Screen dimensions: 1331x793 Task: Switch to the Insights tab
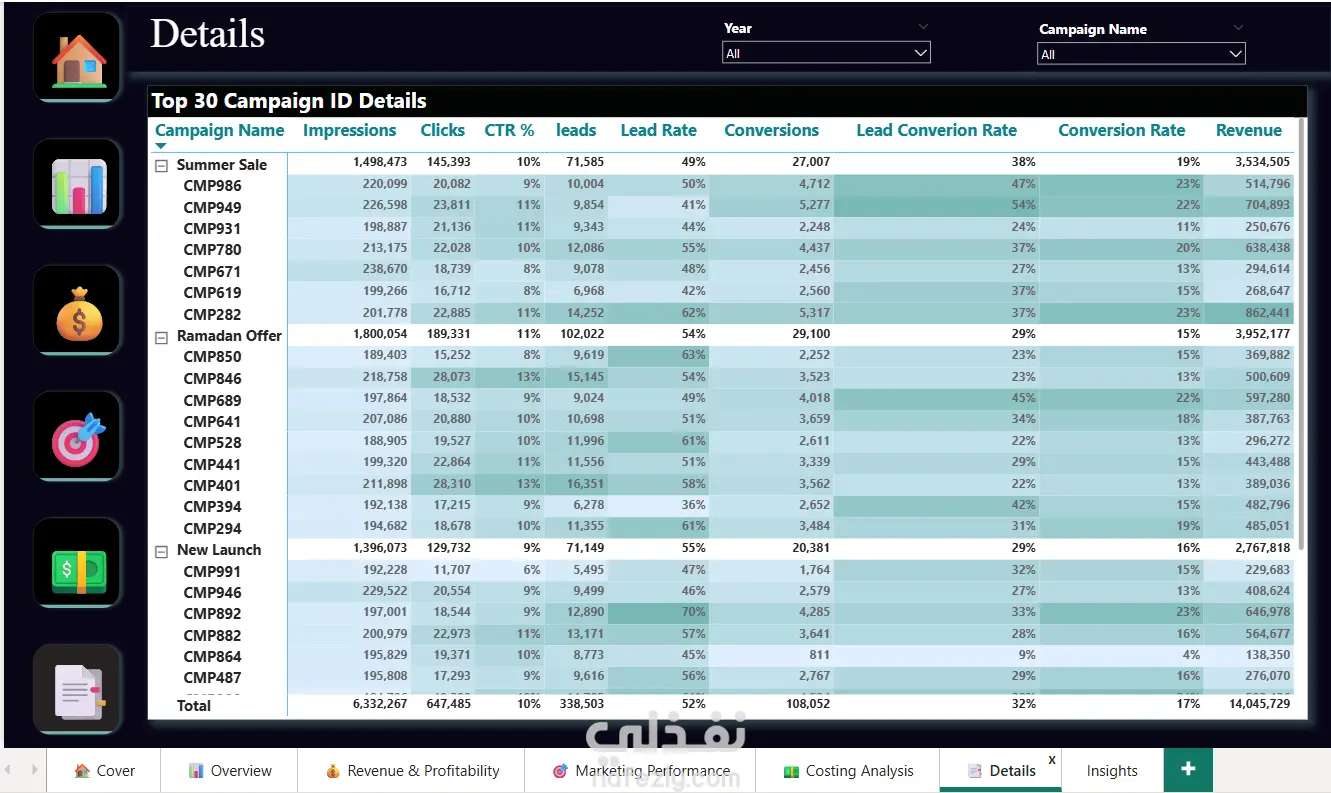1112,771
